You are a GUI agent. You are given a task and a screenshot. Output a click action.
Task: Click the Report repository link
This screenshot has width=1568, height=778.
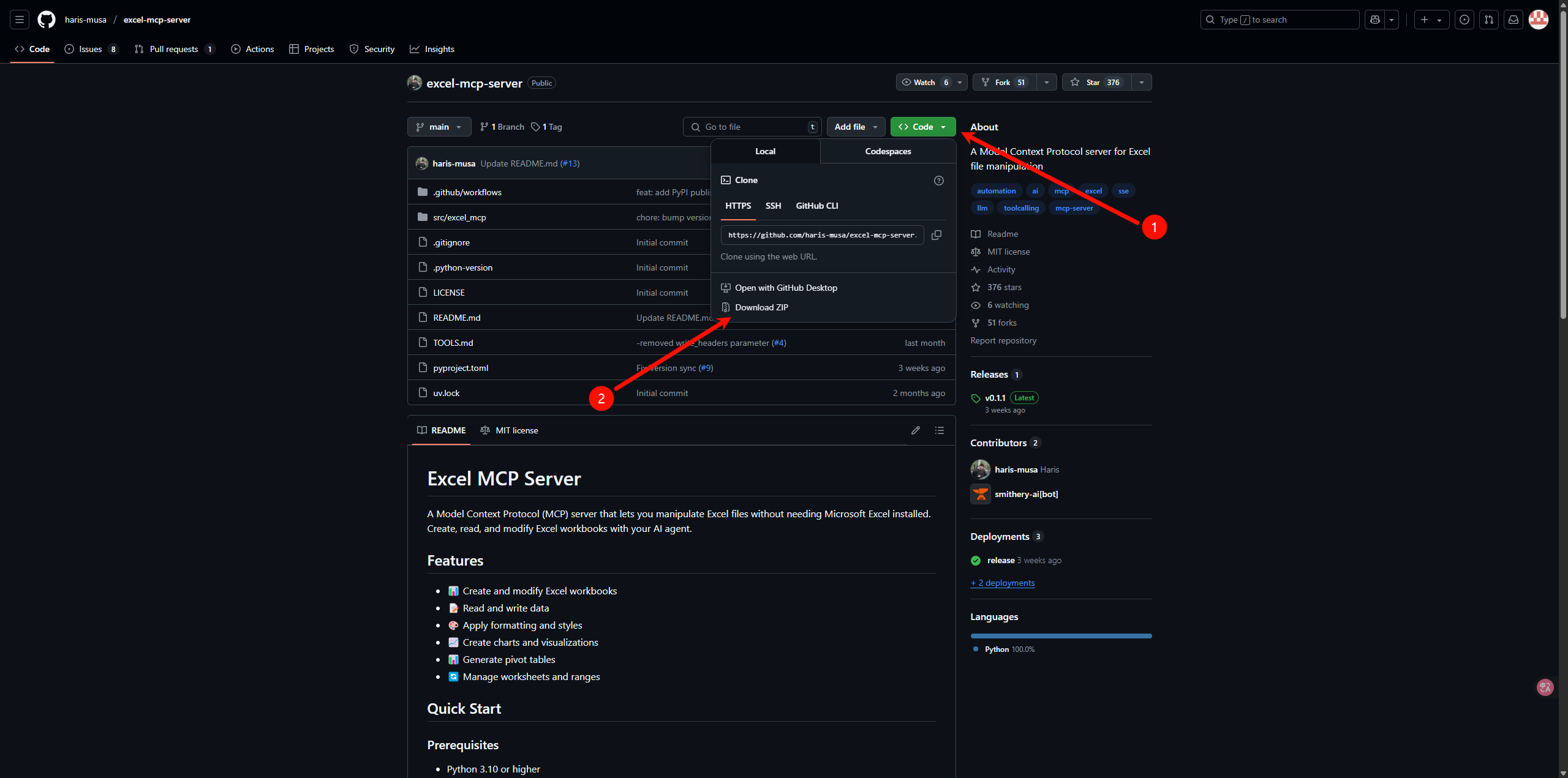click(1003, 340)
